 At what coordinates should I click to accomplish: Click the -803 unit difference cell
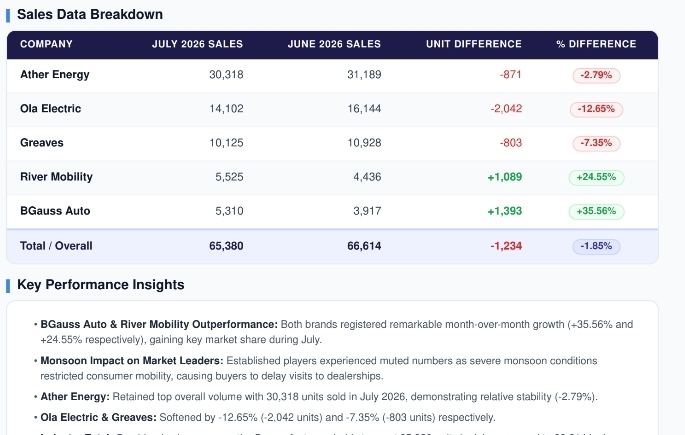tap(510, 143)
